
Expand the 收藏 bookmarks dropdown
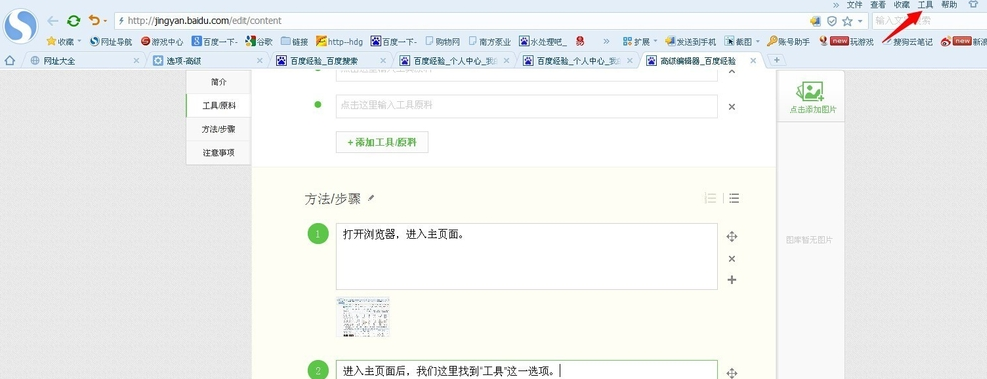pos(79,42)
